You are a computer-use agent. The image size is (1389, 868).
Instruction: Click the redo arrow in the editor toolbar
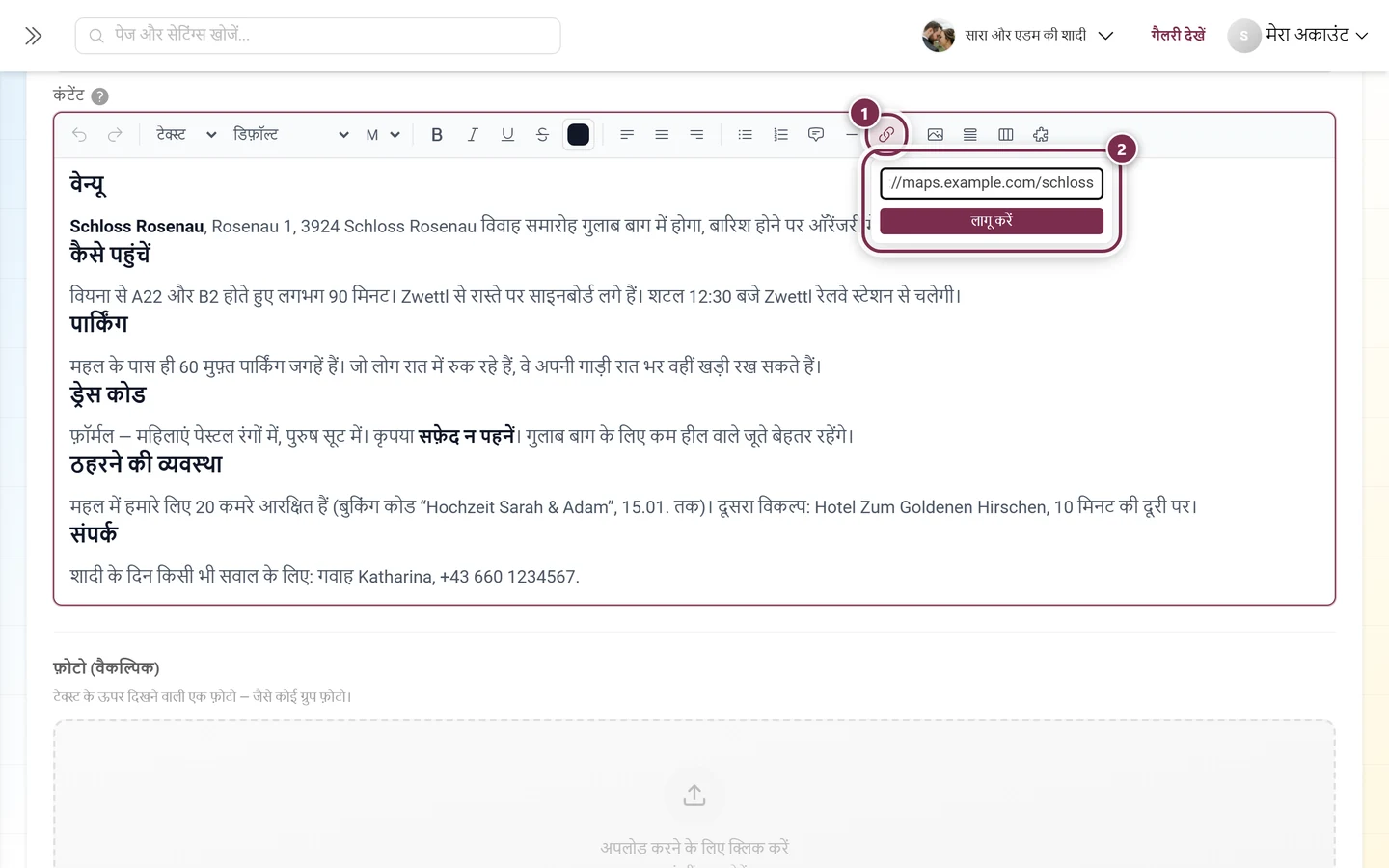click(x=115, y=135)
